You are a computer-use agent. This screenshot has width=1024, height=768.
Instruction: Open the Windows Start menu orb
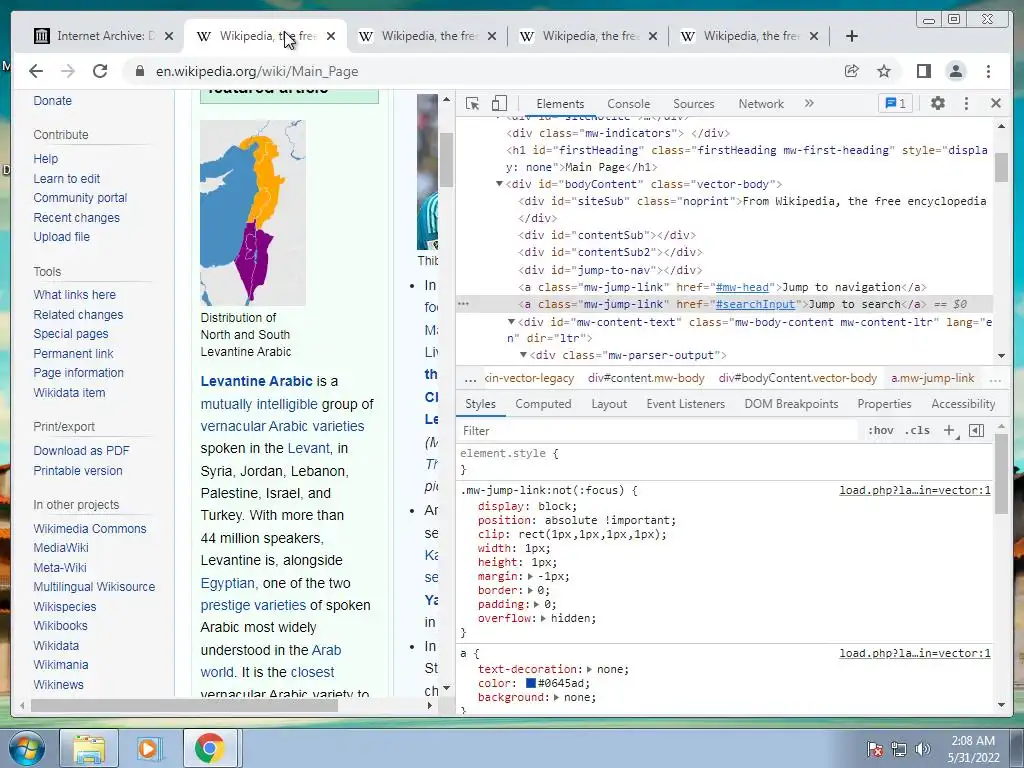pyautogui.click(x=27, y=748)
